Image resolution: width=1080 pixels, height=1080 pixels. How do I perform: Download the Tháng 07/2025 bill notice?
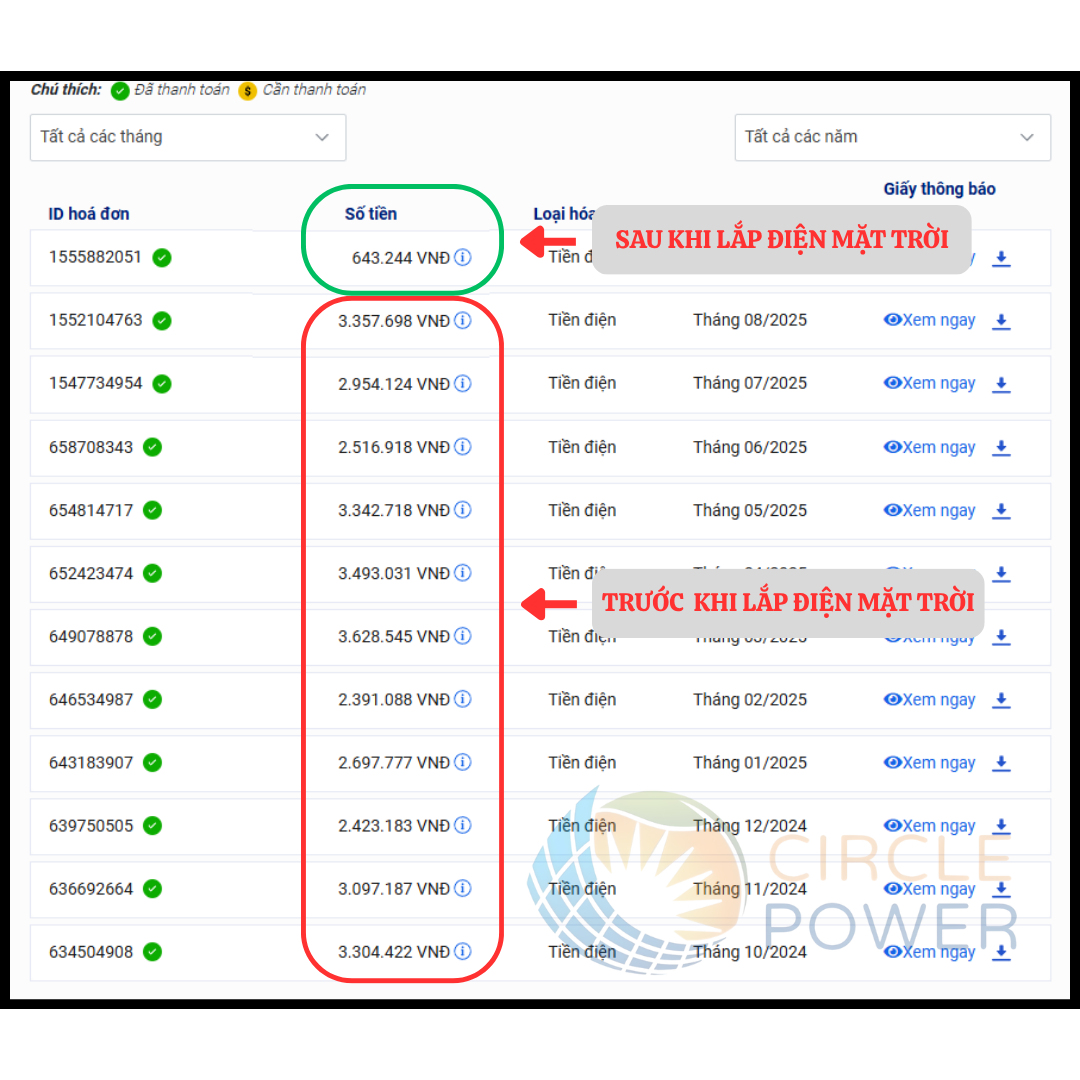pos(1001,384)
